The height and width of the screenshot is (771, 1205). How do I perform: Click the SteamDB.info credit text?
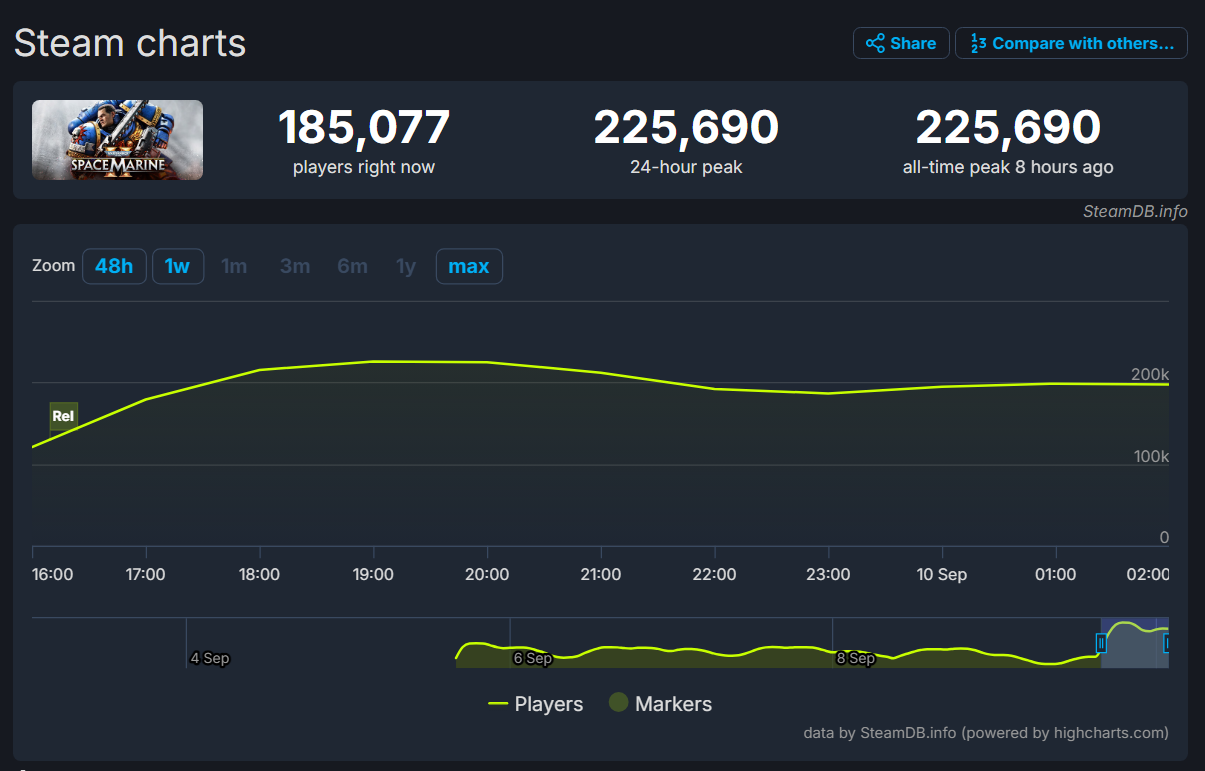(1135, 211)
